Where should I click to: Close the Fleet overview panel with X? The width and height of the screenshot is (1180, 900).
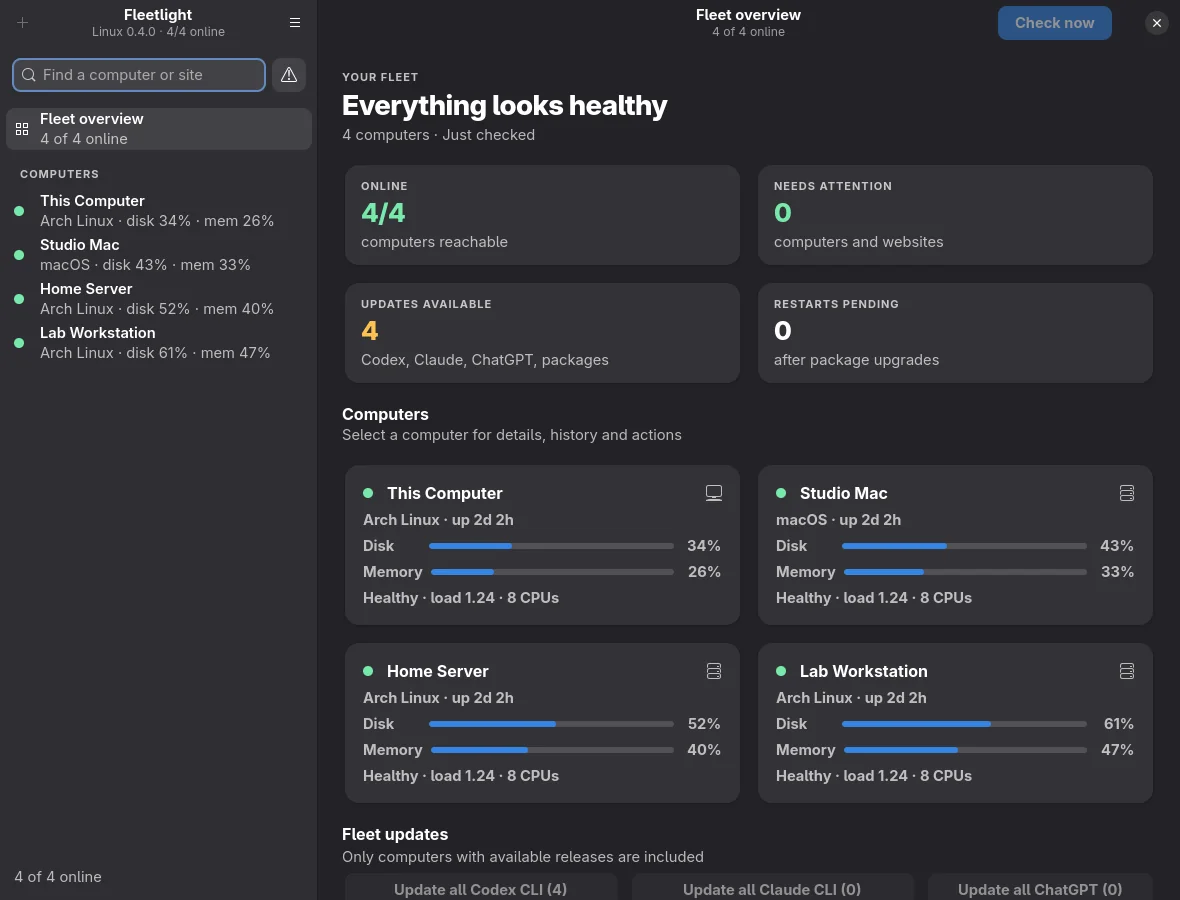click(x=1157, y=23)
